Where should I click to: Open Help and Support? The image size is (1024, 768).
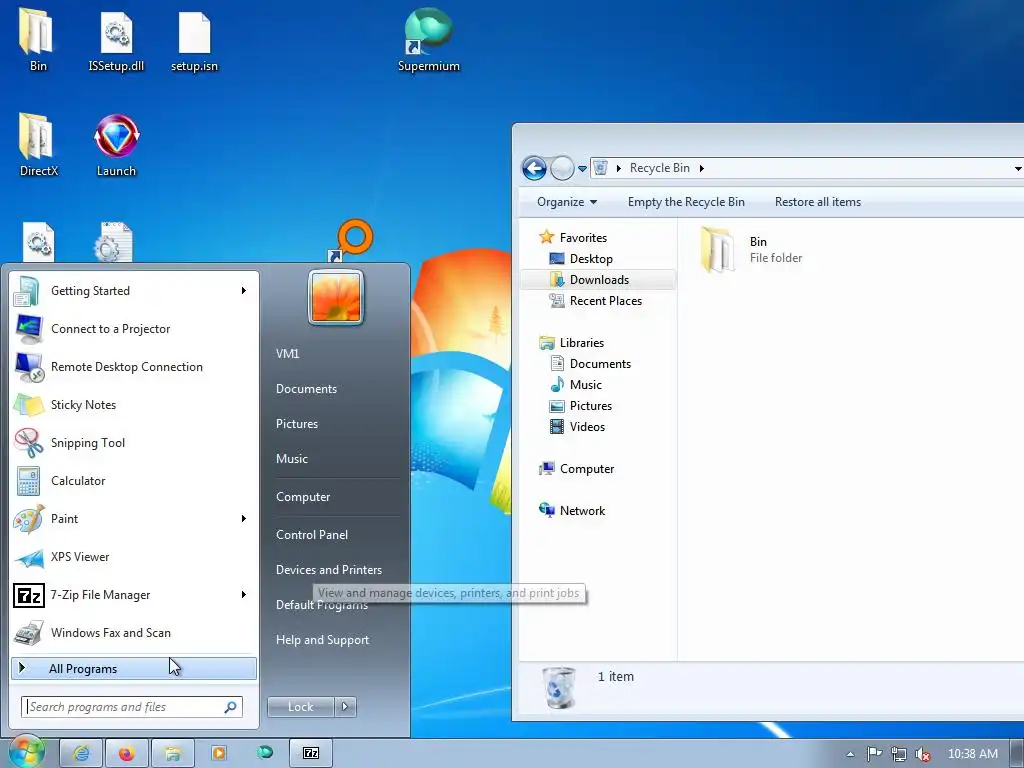click(x=322, y=640)
